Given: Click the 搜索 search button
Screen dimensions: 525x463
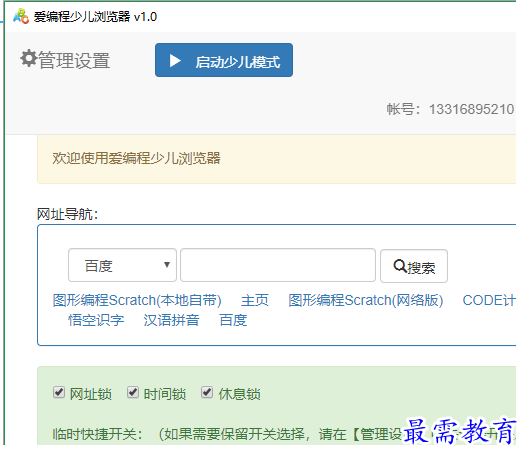Looking at the screenshot, I should click(x=414, y=266).
